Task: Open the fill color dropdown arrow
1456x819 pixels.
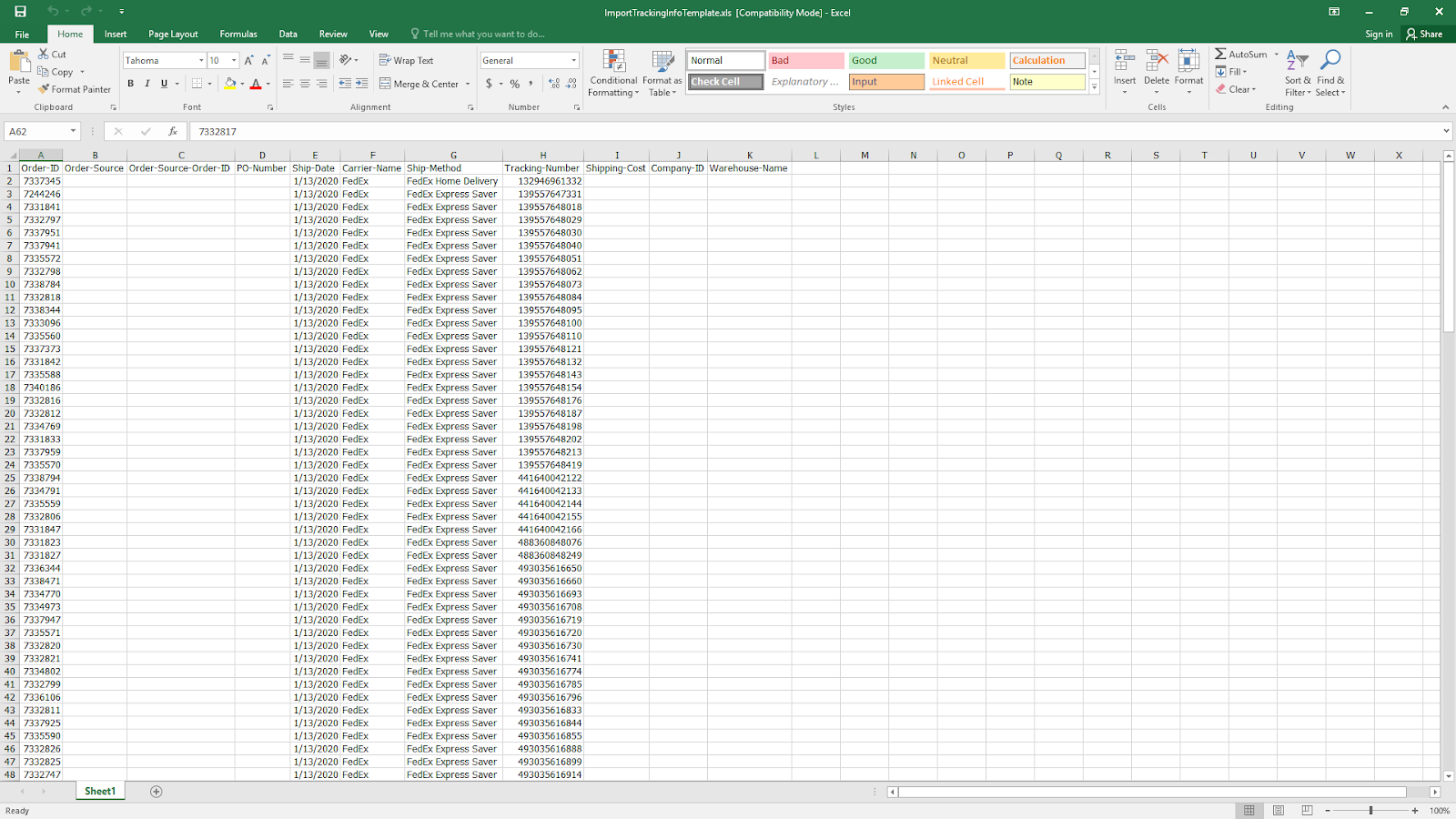Action: point(242,84)
